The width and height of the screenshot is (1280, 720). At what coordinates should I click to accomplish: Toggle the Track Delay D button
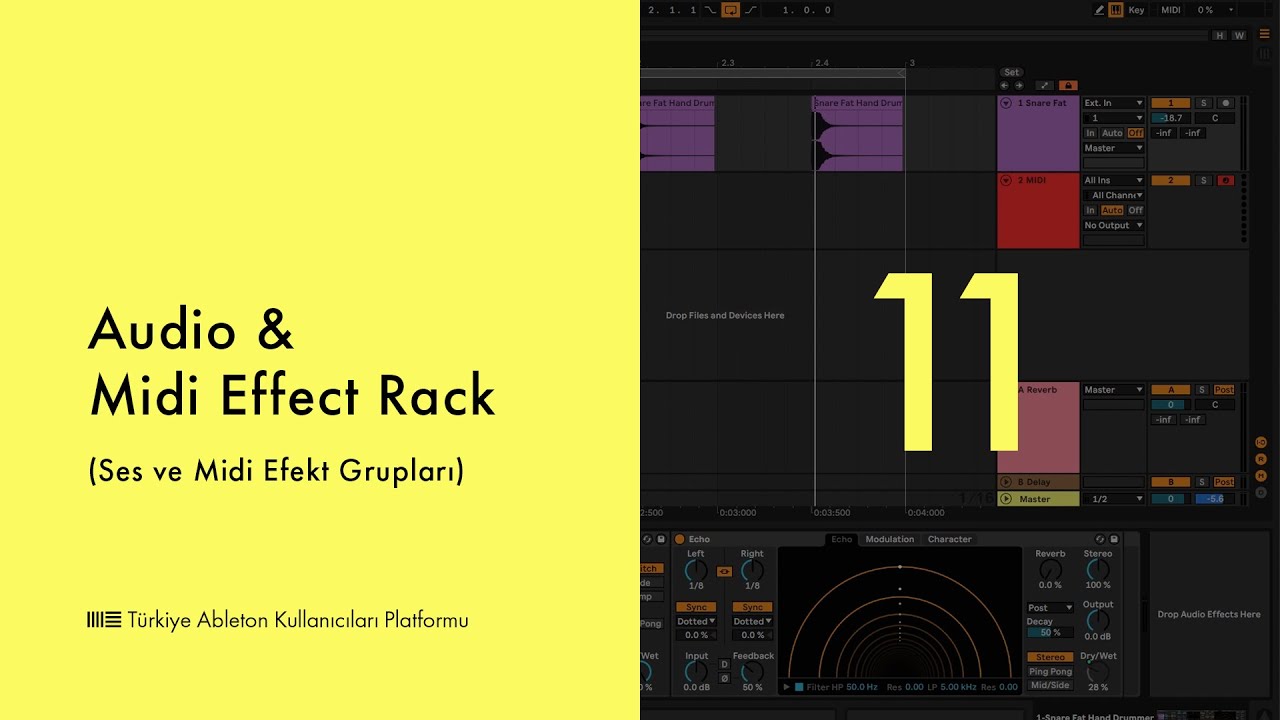1261,492
